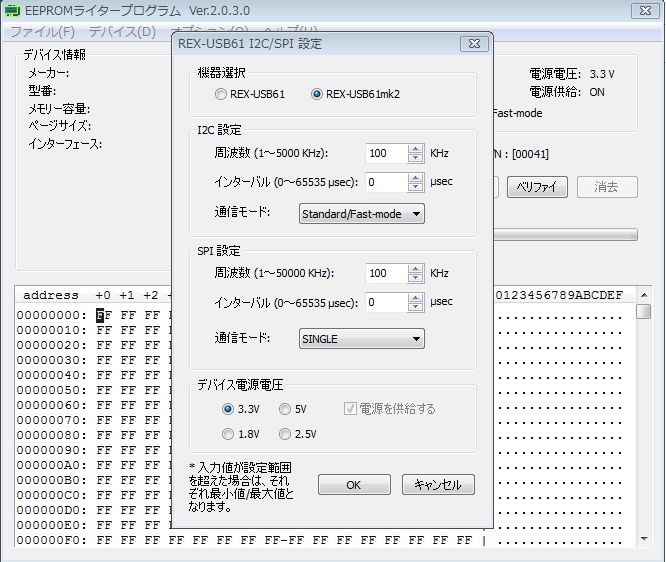Open the ファイル(F) menu
The width and height of the screenshot is (666, 562).
[x=42, y=32]
